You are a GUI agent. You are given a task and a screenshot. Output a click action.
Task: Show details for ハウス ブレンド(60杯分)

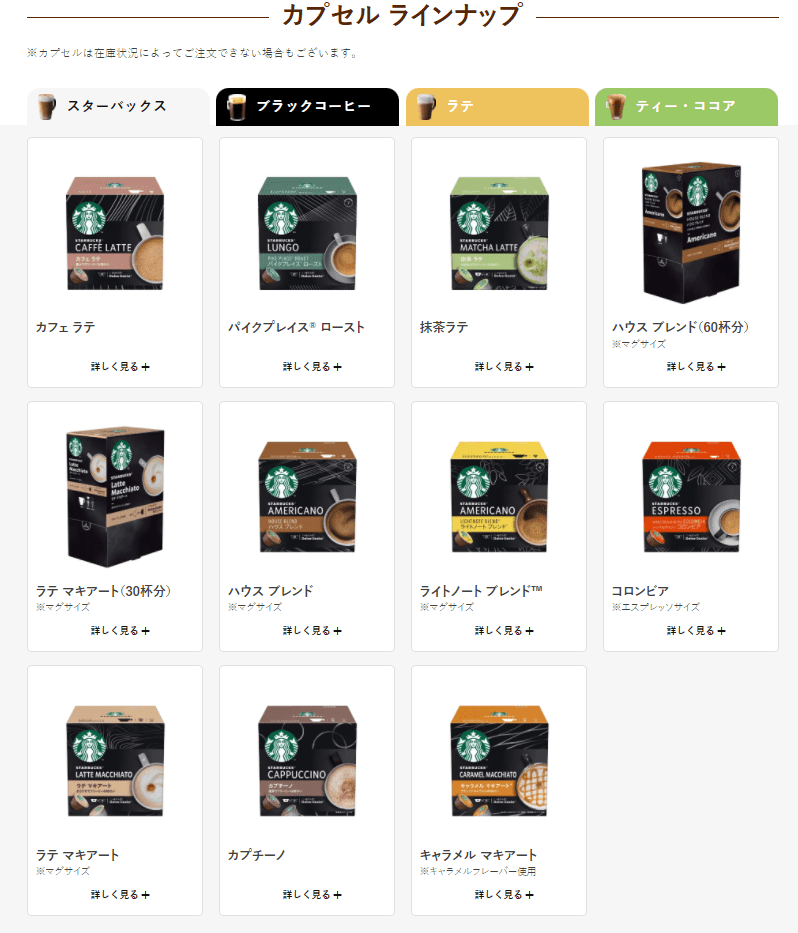696,367
